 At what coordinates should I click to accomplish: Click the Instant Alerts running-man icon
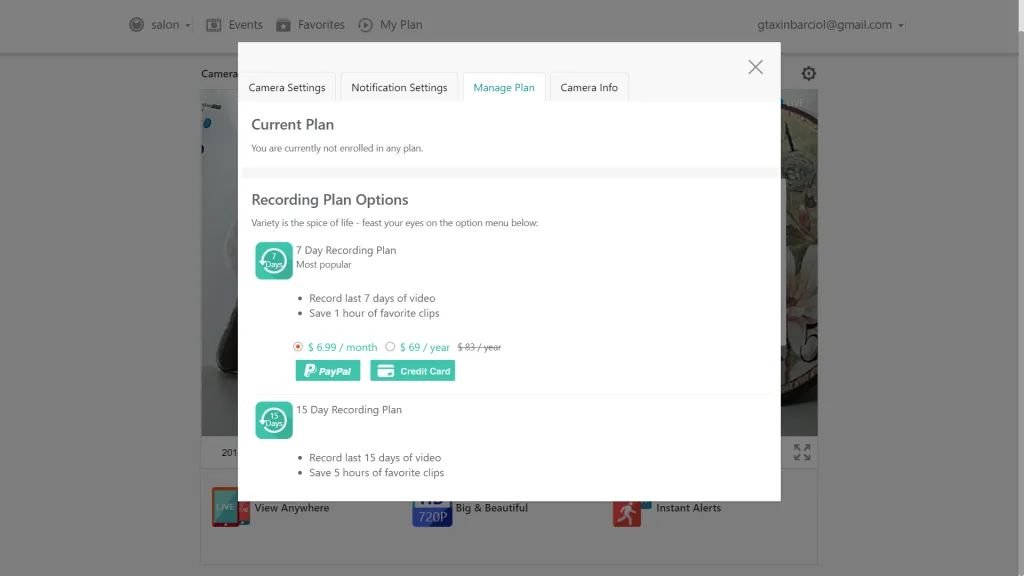click(x=627, y=511)
